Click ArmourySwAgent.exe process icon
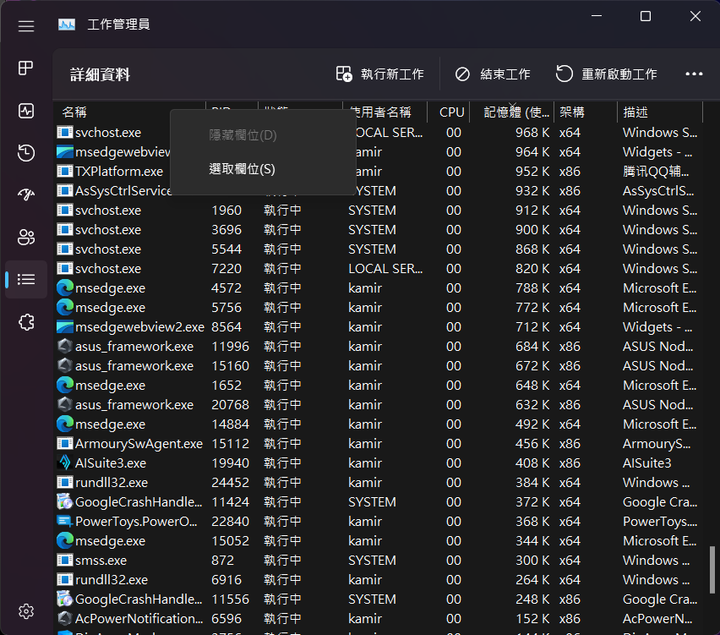This screenshot has height=635, width=720. pyautogui.click(x=65, y=444)
